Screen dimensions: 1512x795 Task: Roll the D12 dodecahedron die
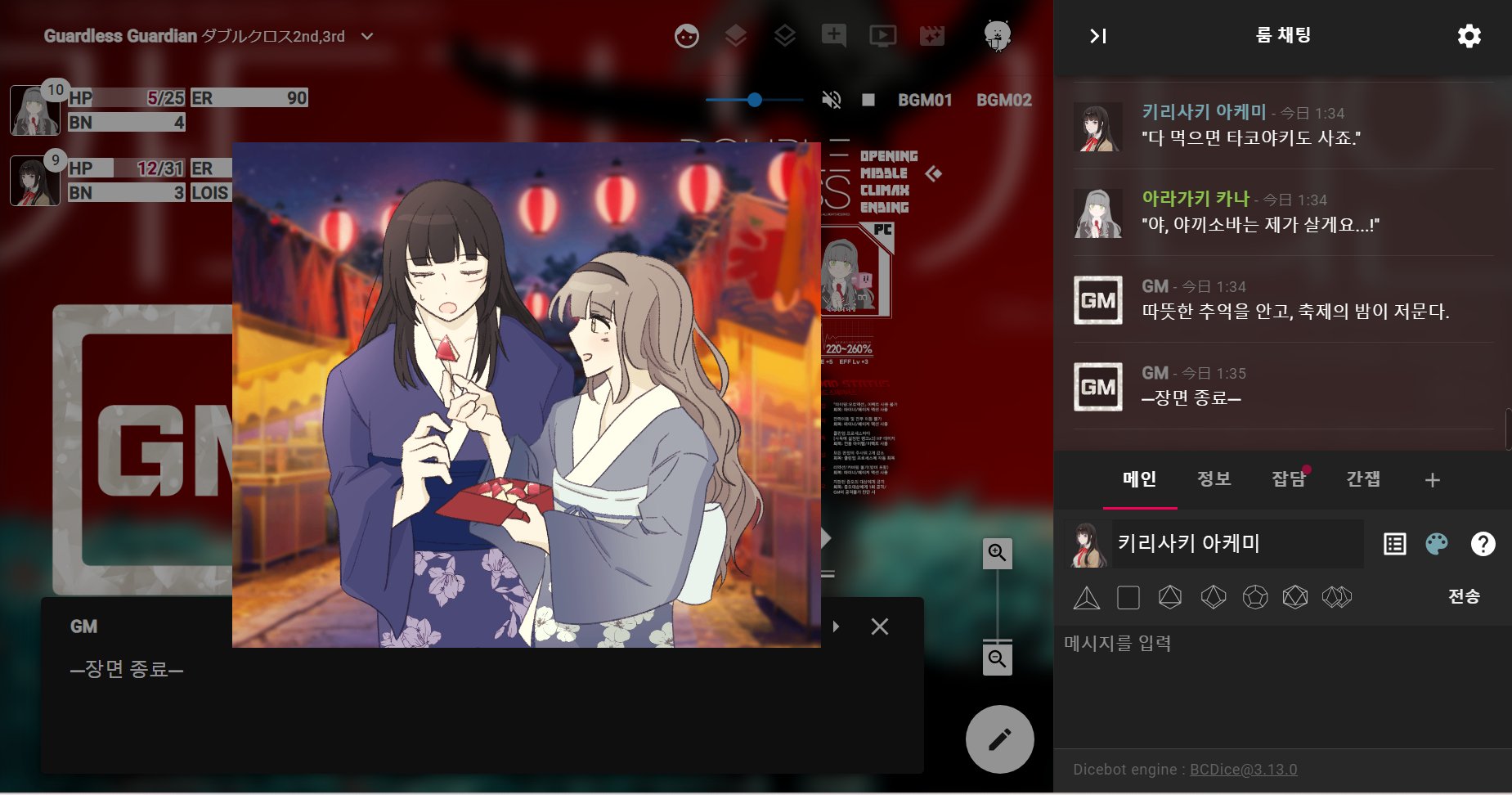[x=1255, y=597]
